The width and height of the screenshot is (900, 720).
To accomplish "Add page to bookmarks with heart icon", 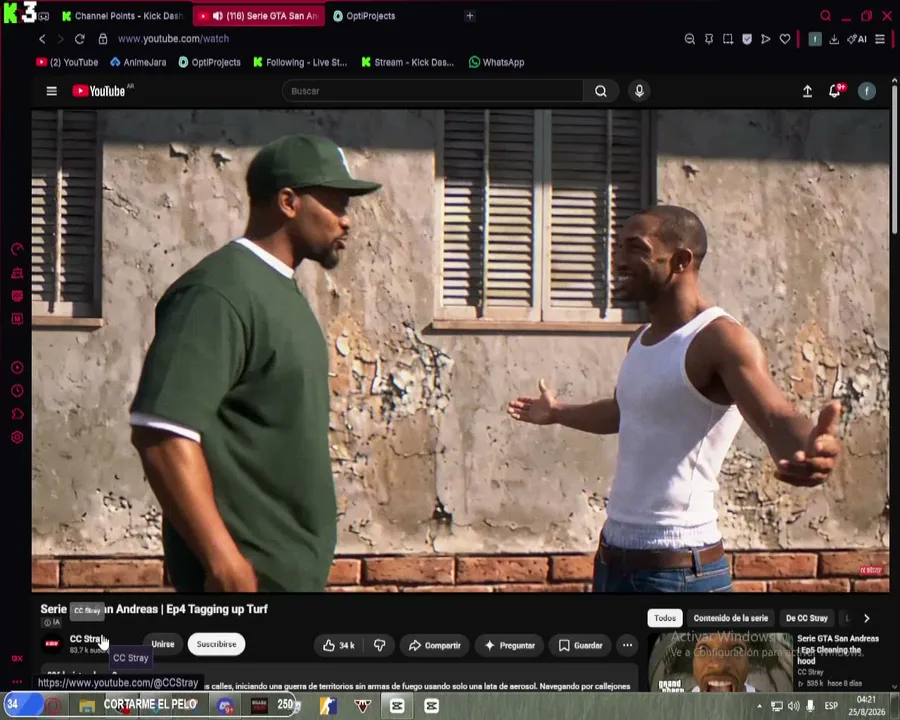I will point(785,39).
